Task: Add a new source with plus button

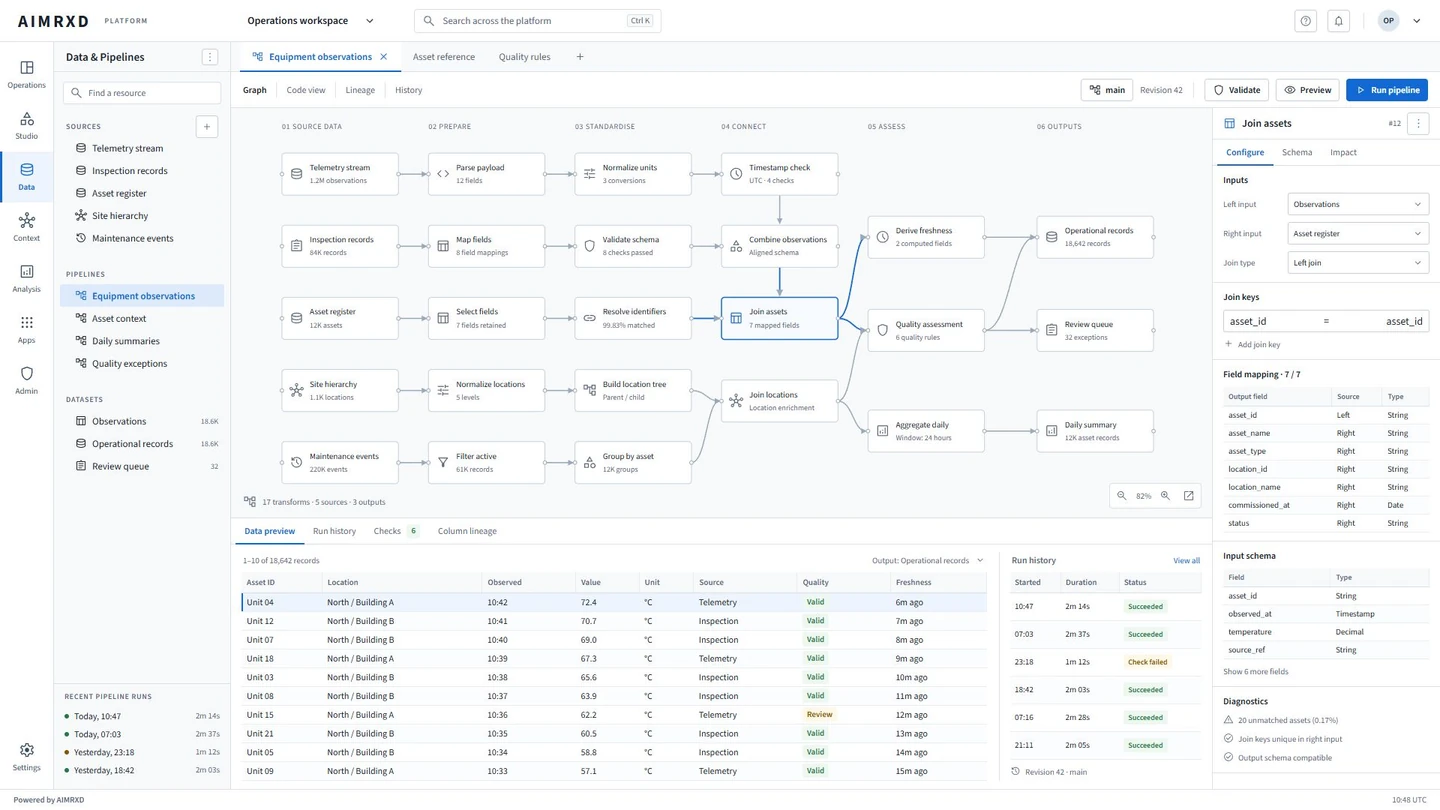Action: [x=207, y=126]
